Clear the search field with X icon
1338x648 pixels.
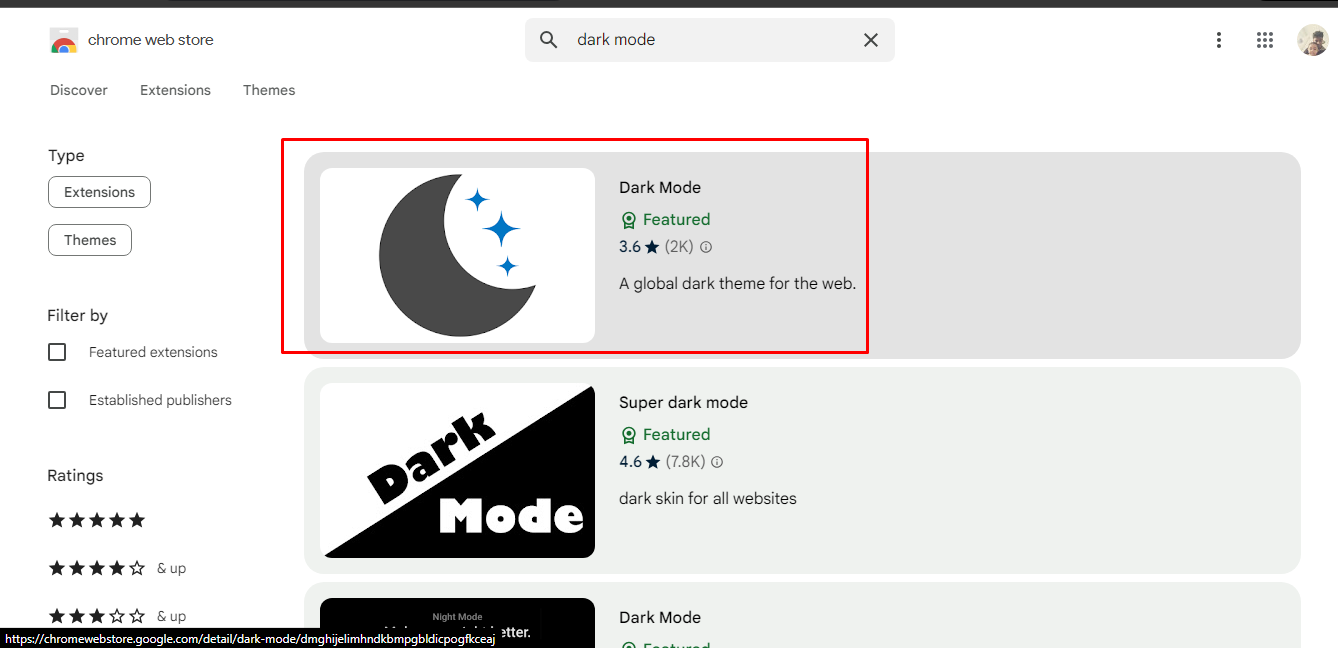pyautogui.click(x=871, y=40)
